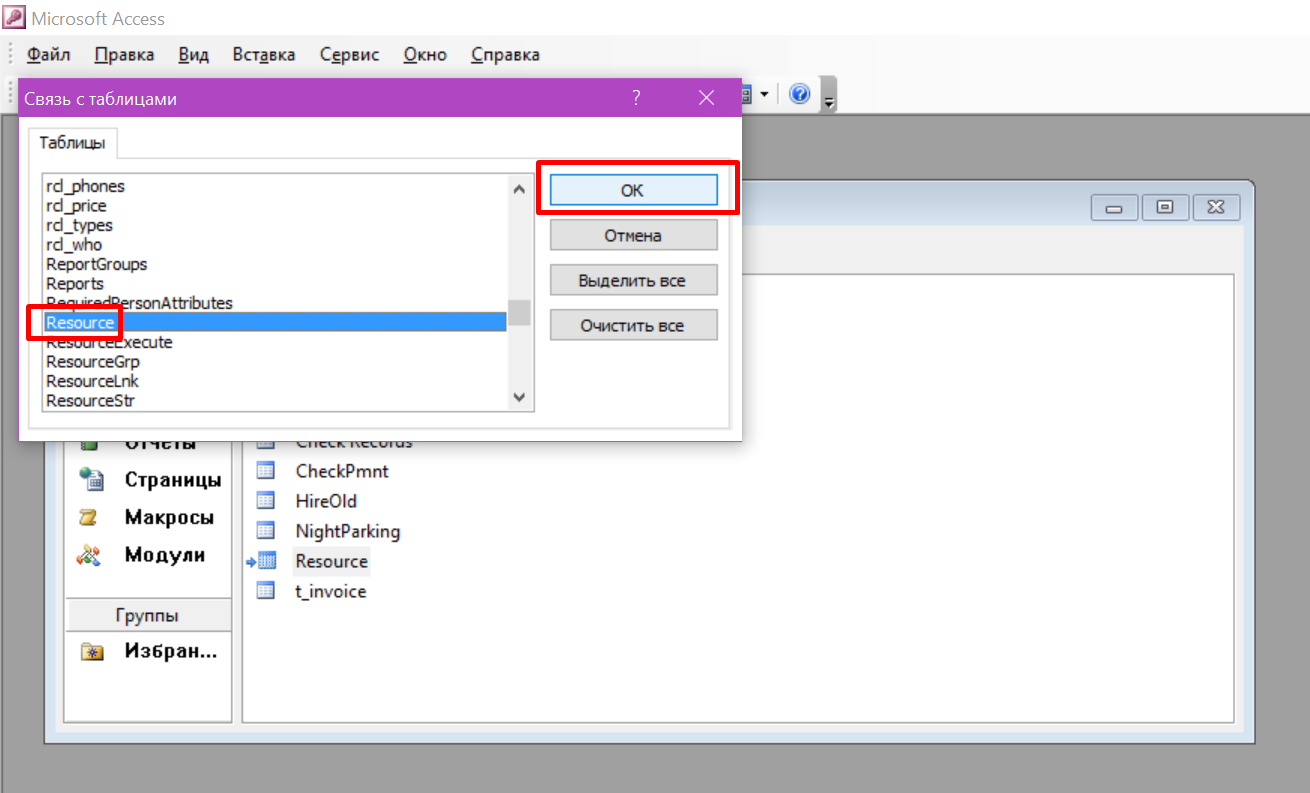Open the Файл menu
Image resolution: width=1310 pixels, height=793 pixels.
click(48, 55)
